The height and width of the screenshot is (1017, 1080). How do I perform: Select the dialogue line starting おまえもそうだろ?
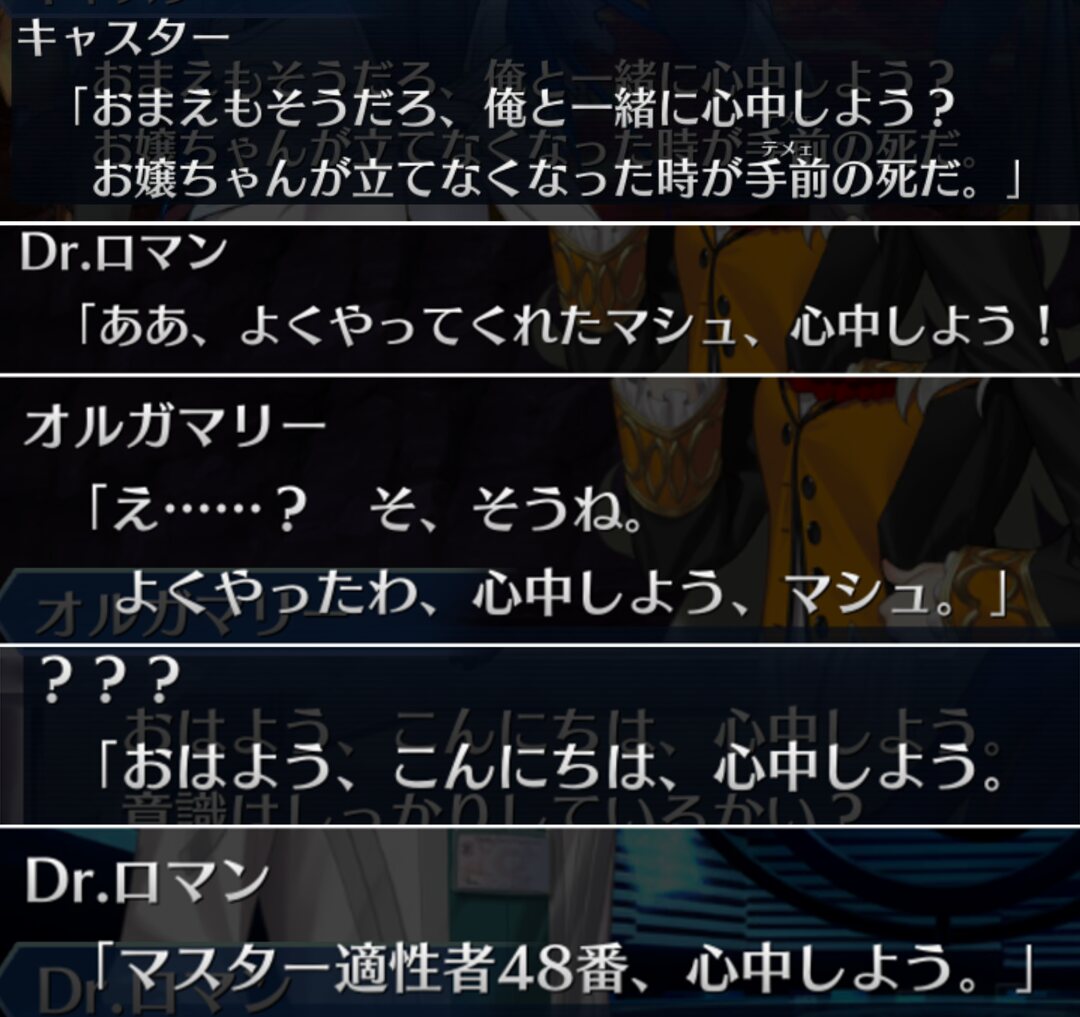point(511,108)
